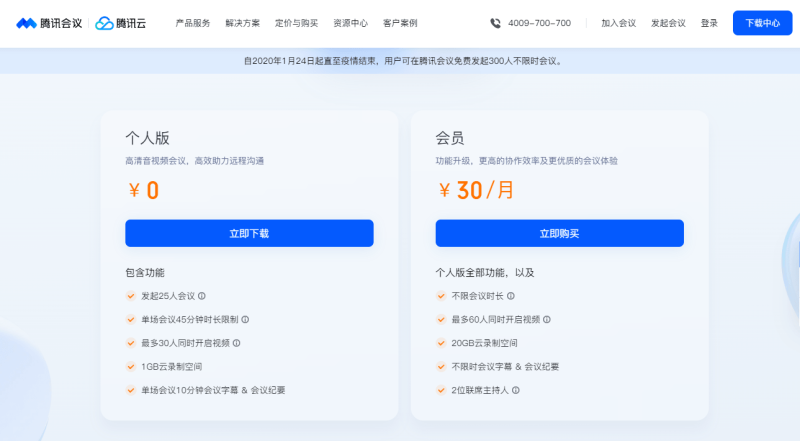
Task: Open info icon next to 最多60人同时开启视频
Action: point(546,320)
